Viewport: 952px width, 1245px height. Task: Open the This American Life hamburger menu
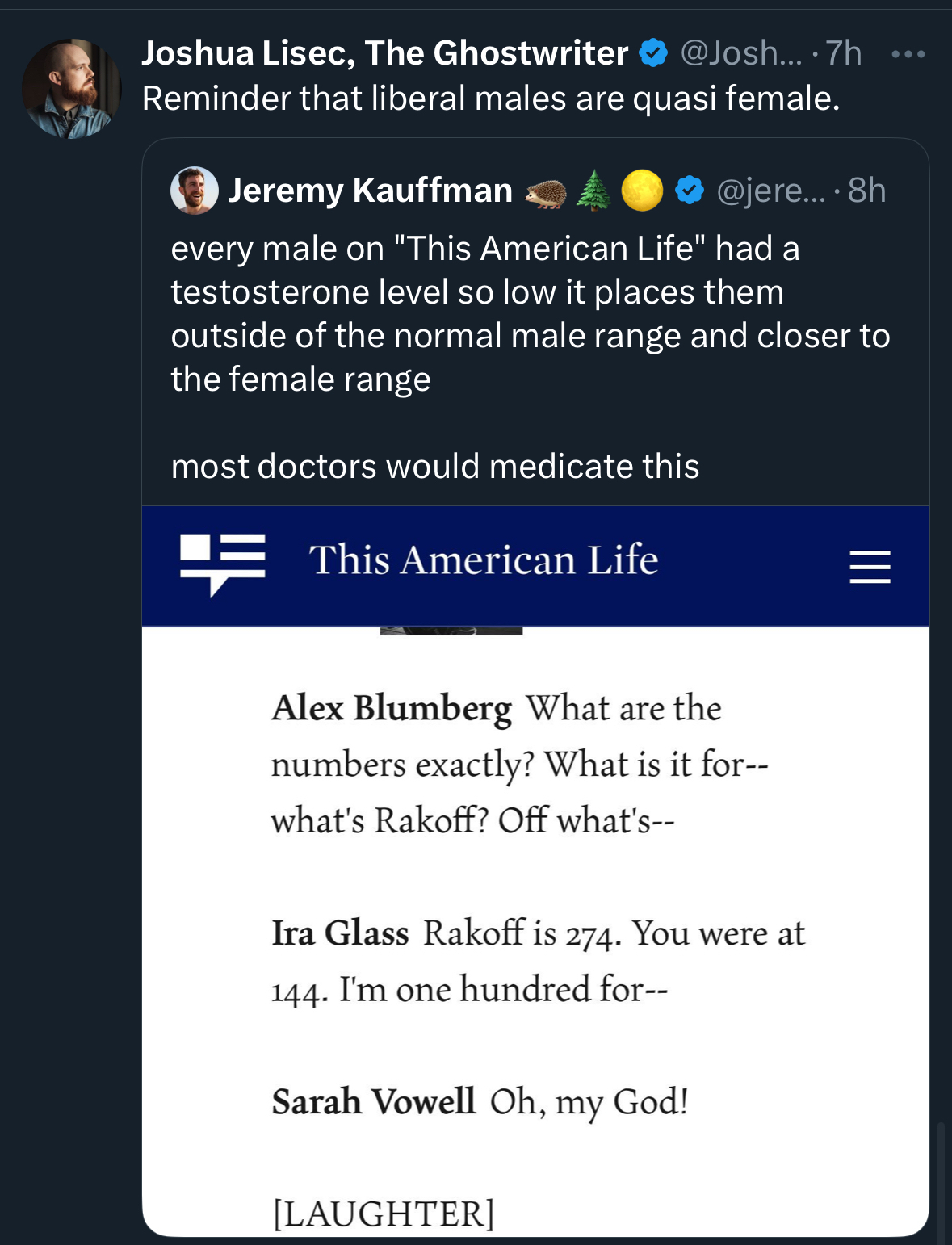click(x=870, y=566)
